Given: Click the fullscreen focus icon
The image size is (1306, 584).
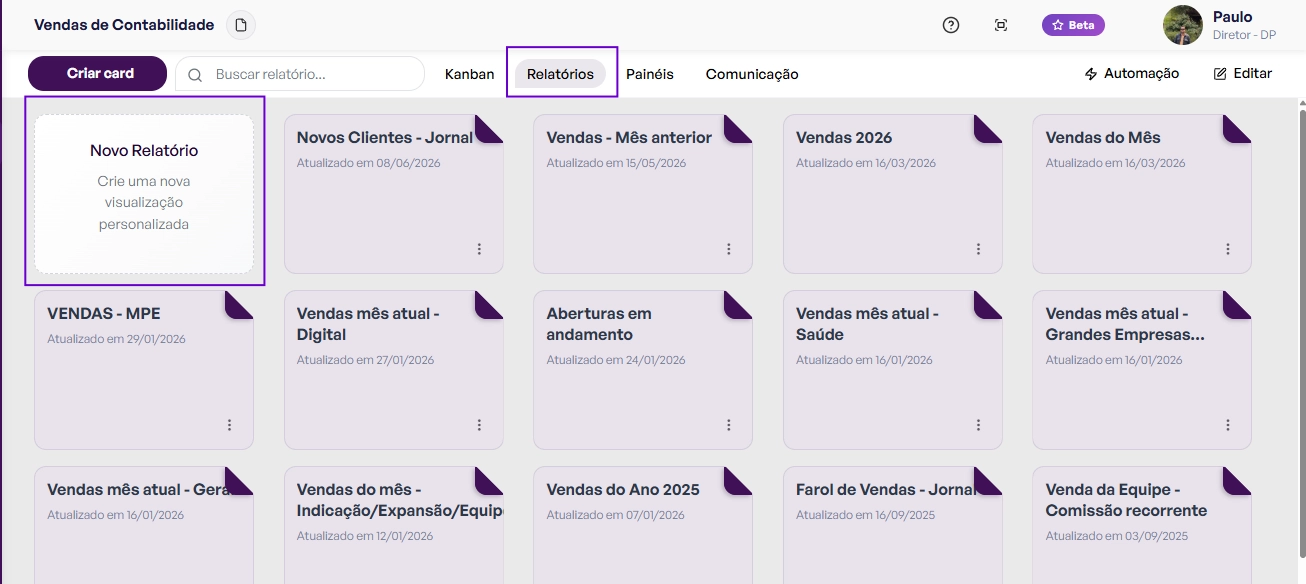Looking at the screenshot, I should click(x=1001, y=25).
